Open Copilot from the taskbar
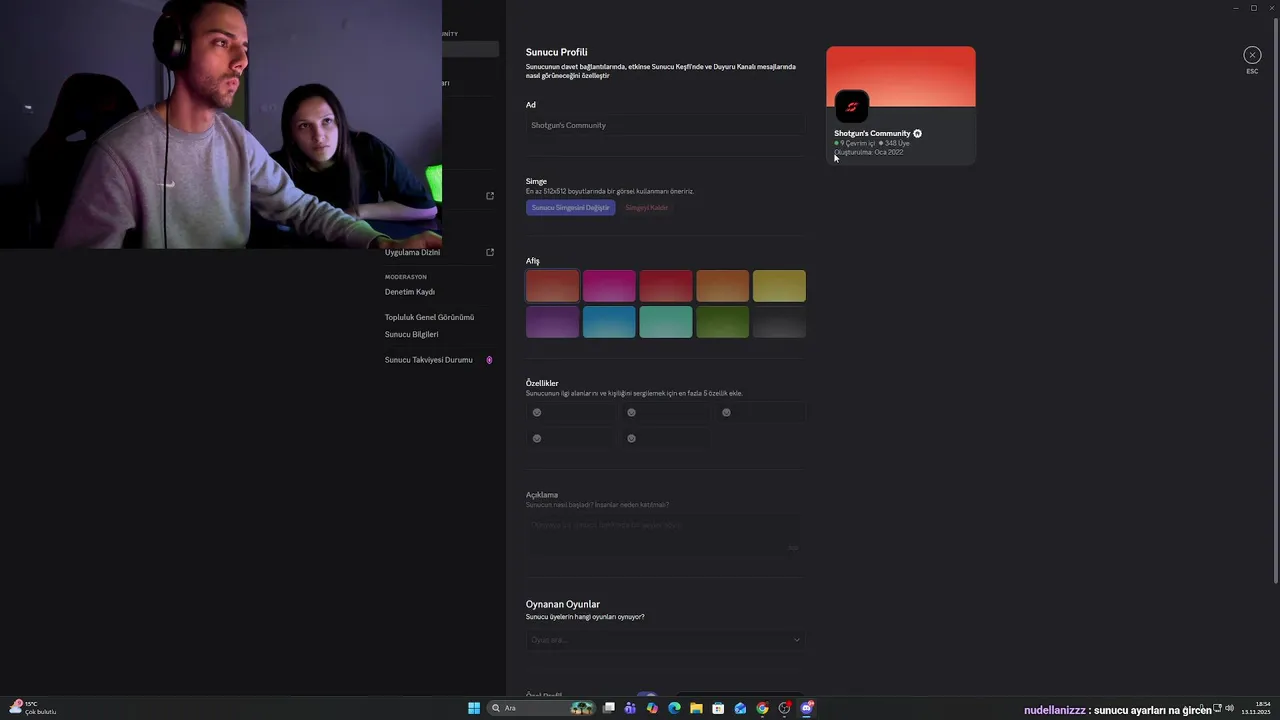 click(652, 708)
